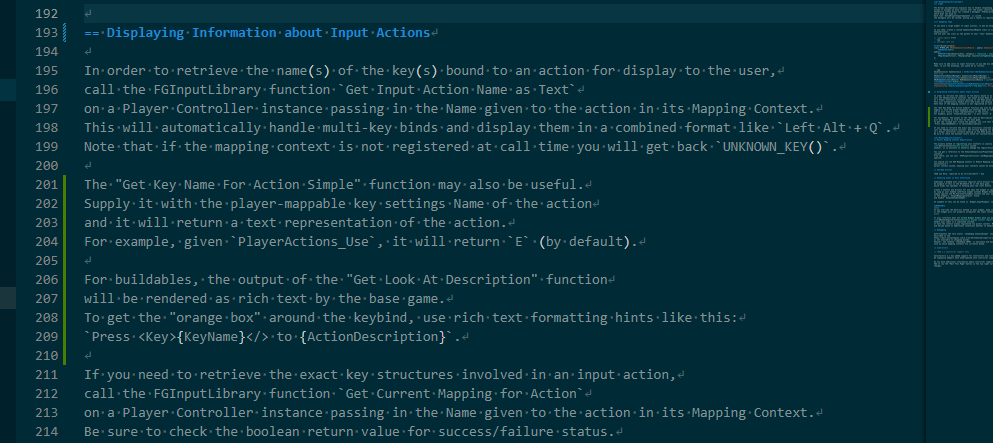This screenshot has height=443, width=993.
Task: Click line number 198 in the gutter
Action: 47,128
